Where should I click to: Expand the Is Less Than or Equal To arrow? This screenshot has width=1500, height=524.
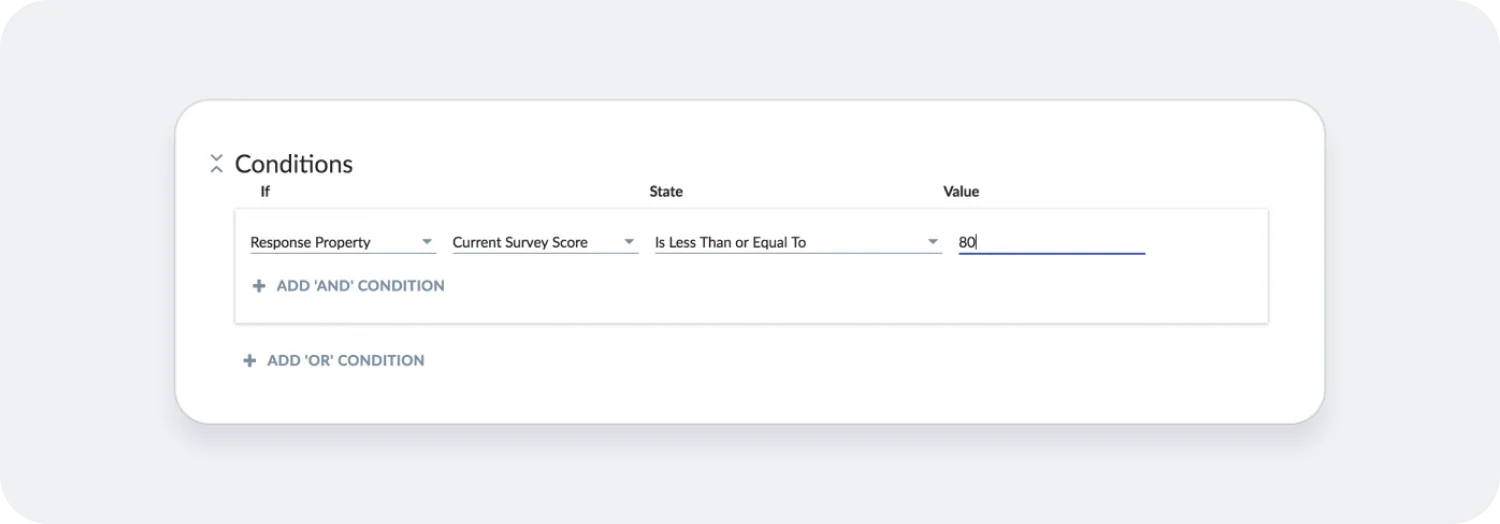click(x=933, y=242)
